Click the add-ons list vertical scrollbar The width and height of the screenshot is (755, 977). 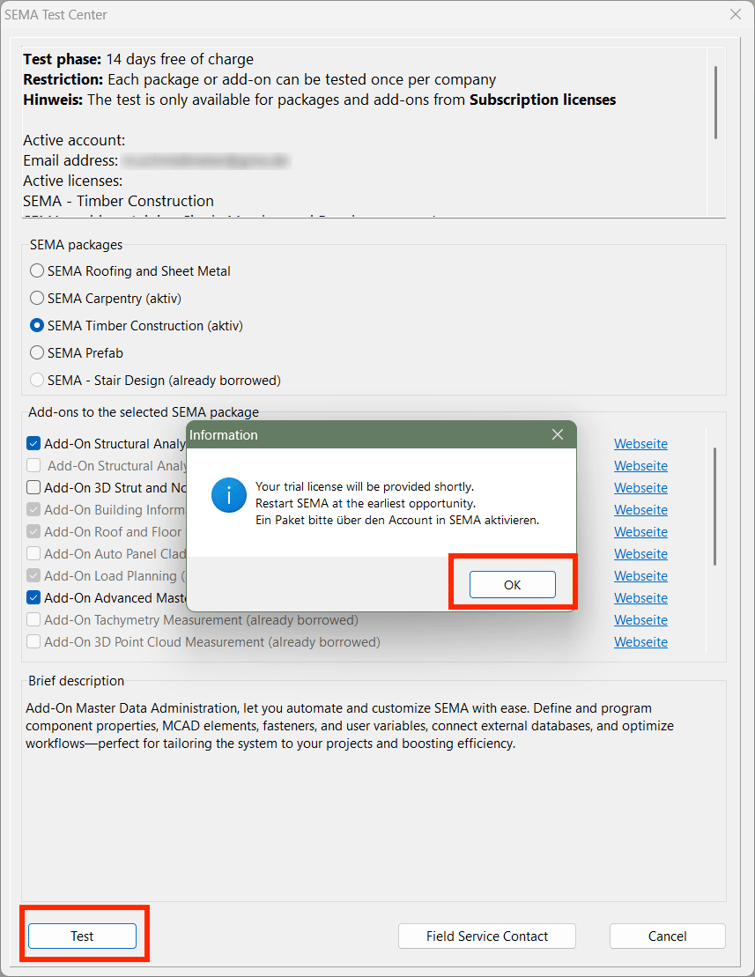714,505
